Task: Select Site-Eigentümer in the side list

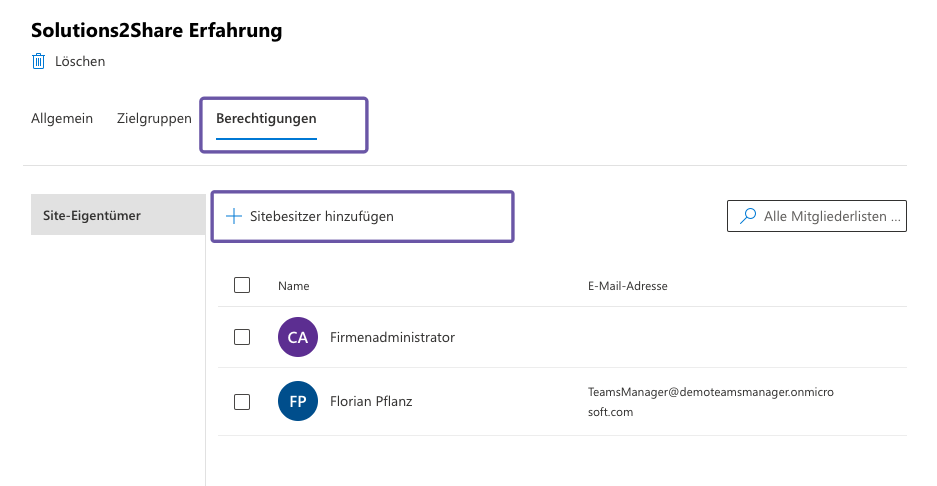Action: click(x=118, y=215)
